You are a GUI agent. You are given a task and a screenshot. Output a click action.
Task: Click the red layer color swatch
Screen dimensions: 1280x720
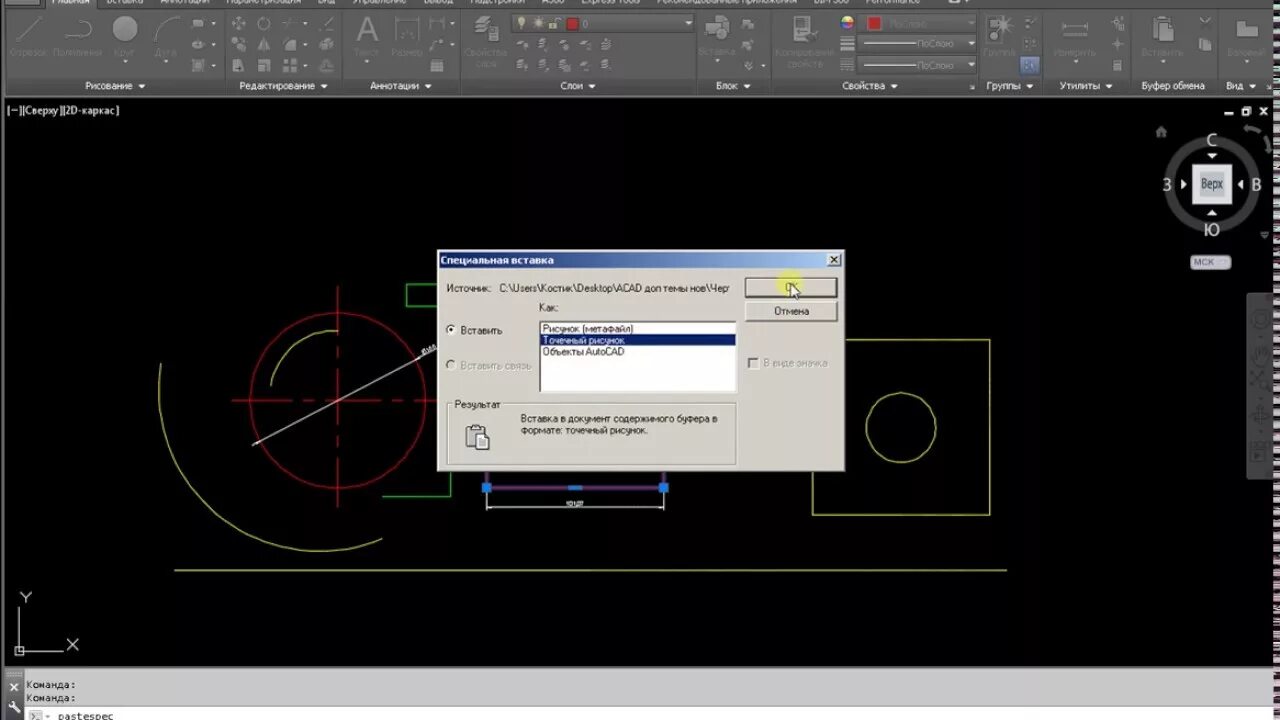(573, 22)
